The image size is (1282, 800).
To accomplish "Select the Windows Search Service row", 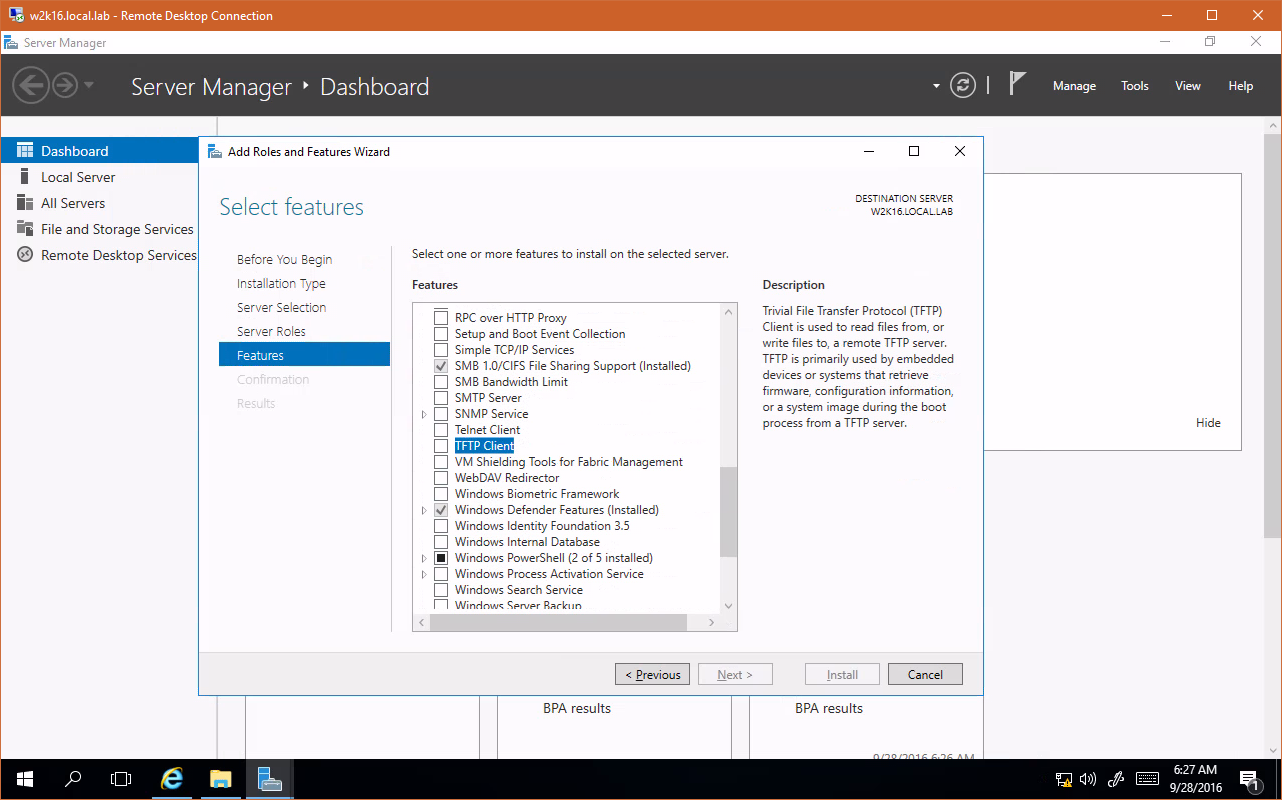I will 518,590.
